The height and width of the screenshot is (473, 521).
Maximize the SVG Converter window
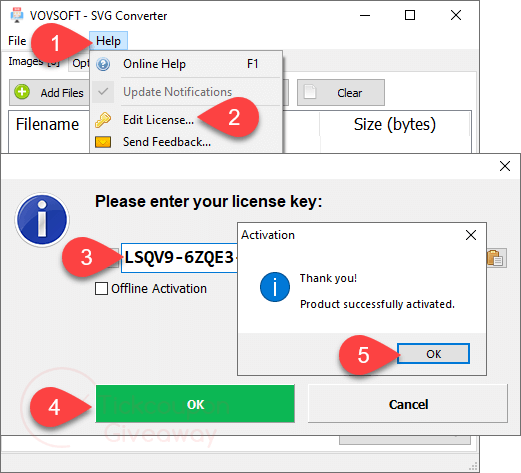[410, 15]
